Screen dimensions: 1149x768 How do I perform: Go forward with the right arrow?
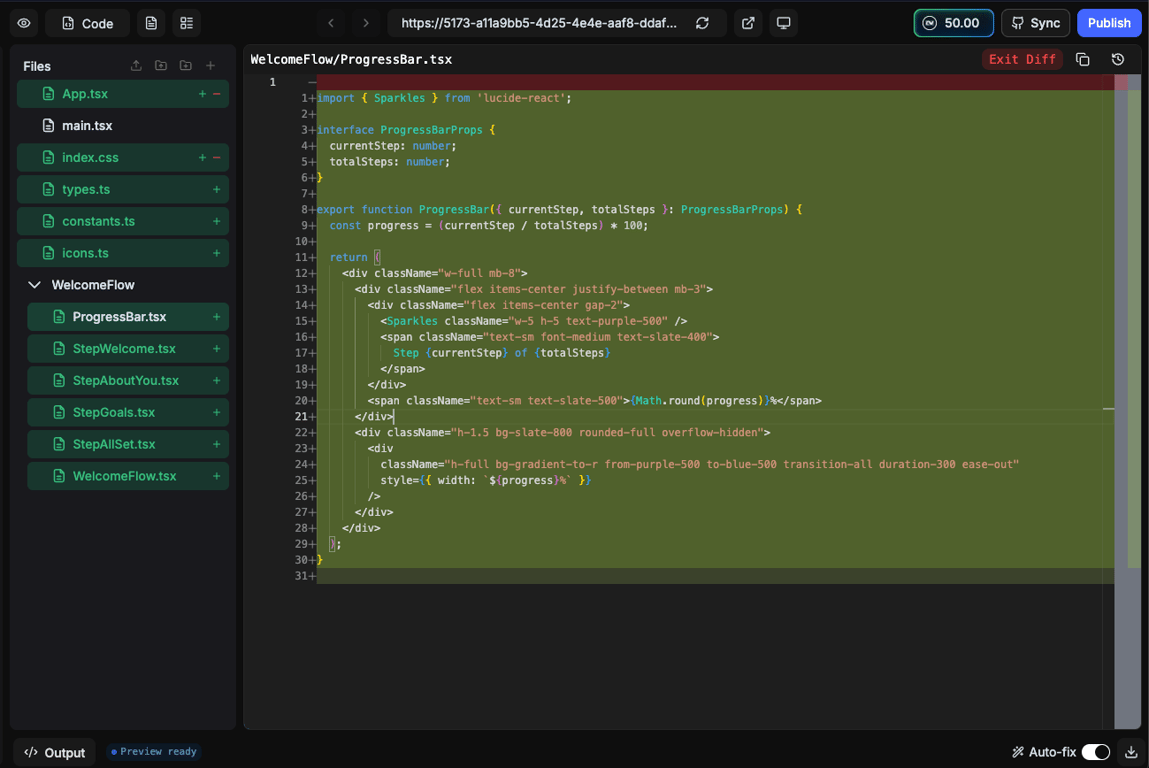[366, 23]
